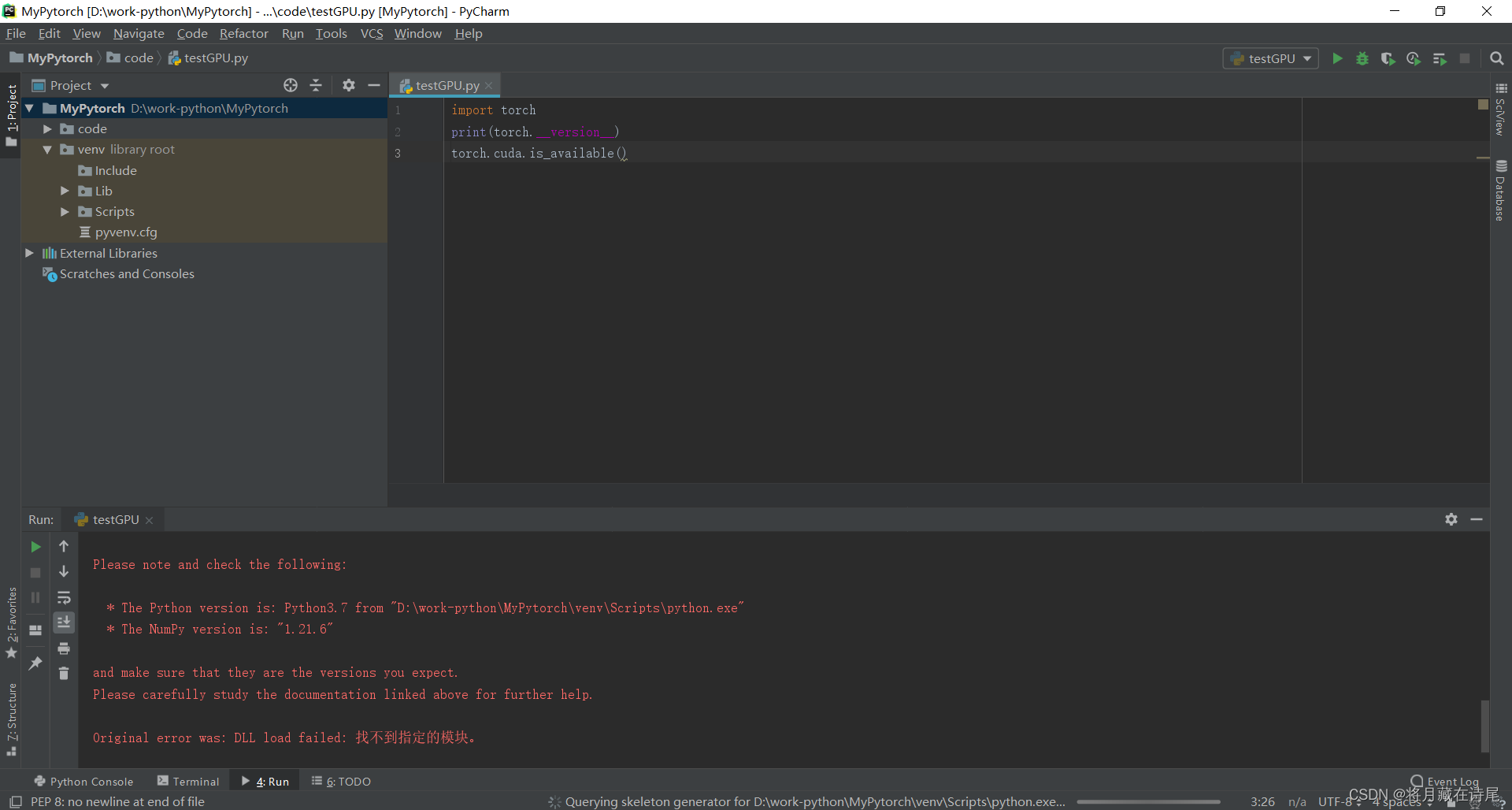The height and width of the screenshot is (810, 1512).
Task: Expand the Lib folder
Action: coord(65,191)
